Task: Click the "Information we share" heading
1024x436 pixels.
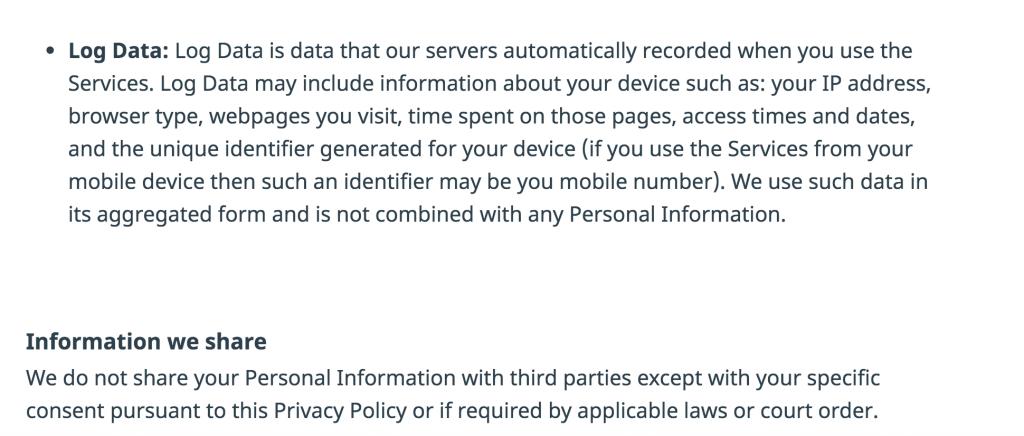Action: (x=146, y=341)
